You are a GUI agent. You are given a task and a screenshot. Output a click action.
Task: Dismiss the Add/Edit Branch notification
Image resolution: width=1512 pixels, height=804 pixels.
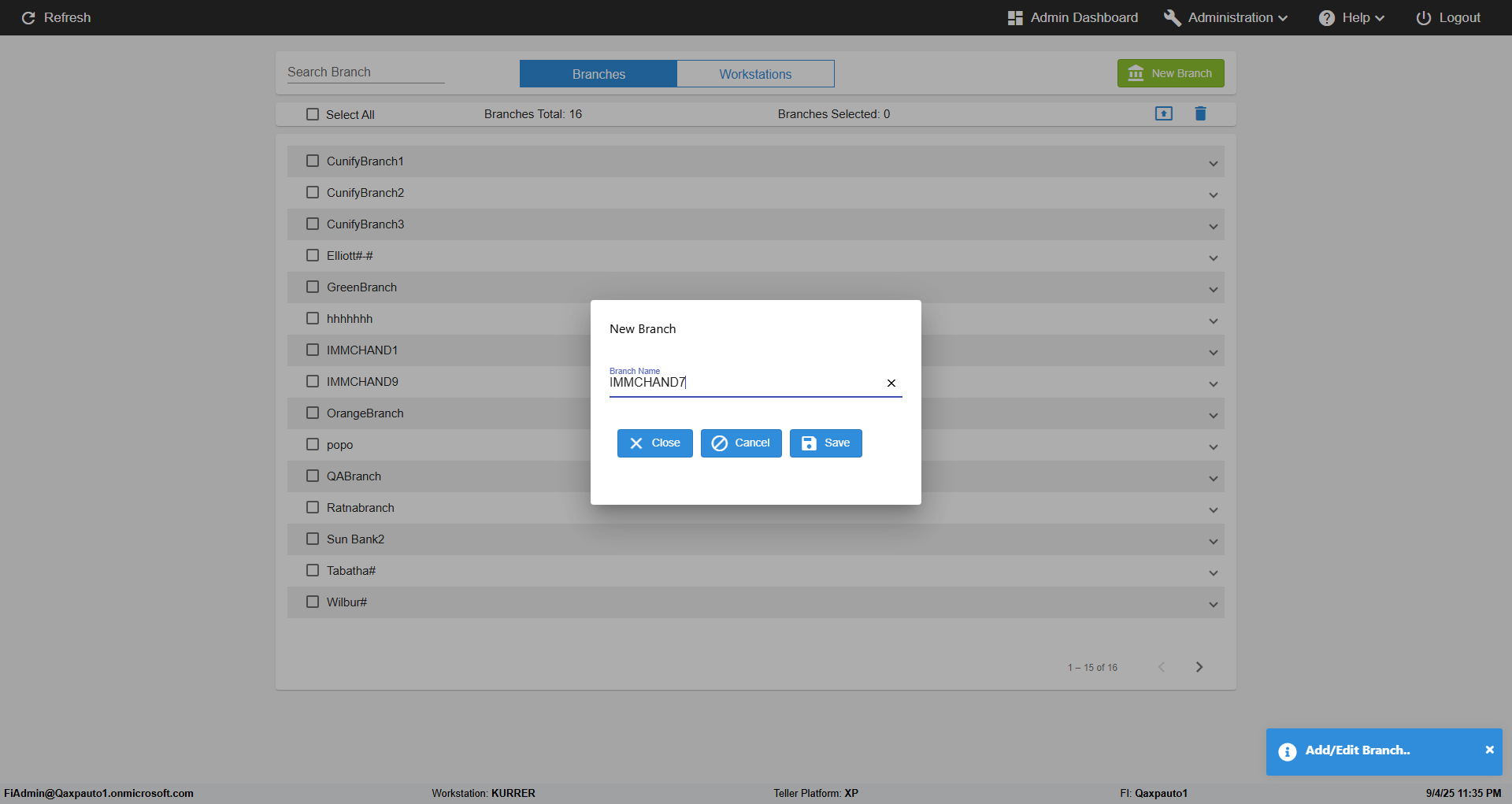(x=1489, y=750)
